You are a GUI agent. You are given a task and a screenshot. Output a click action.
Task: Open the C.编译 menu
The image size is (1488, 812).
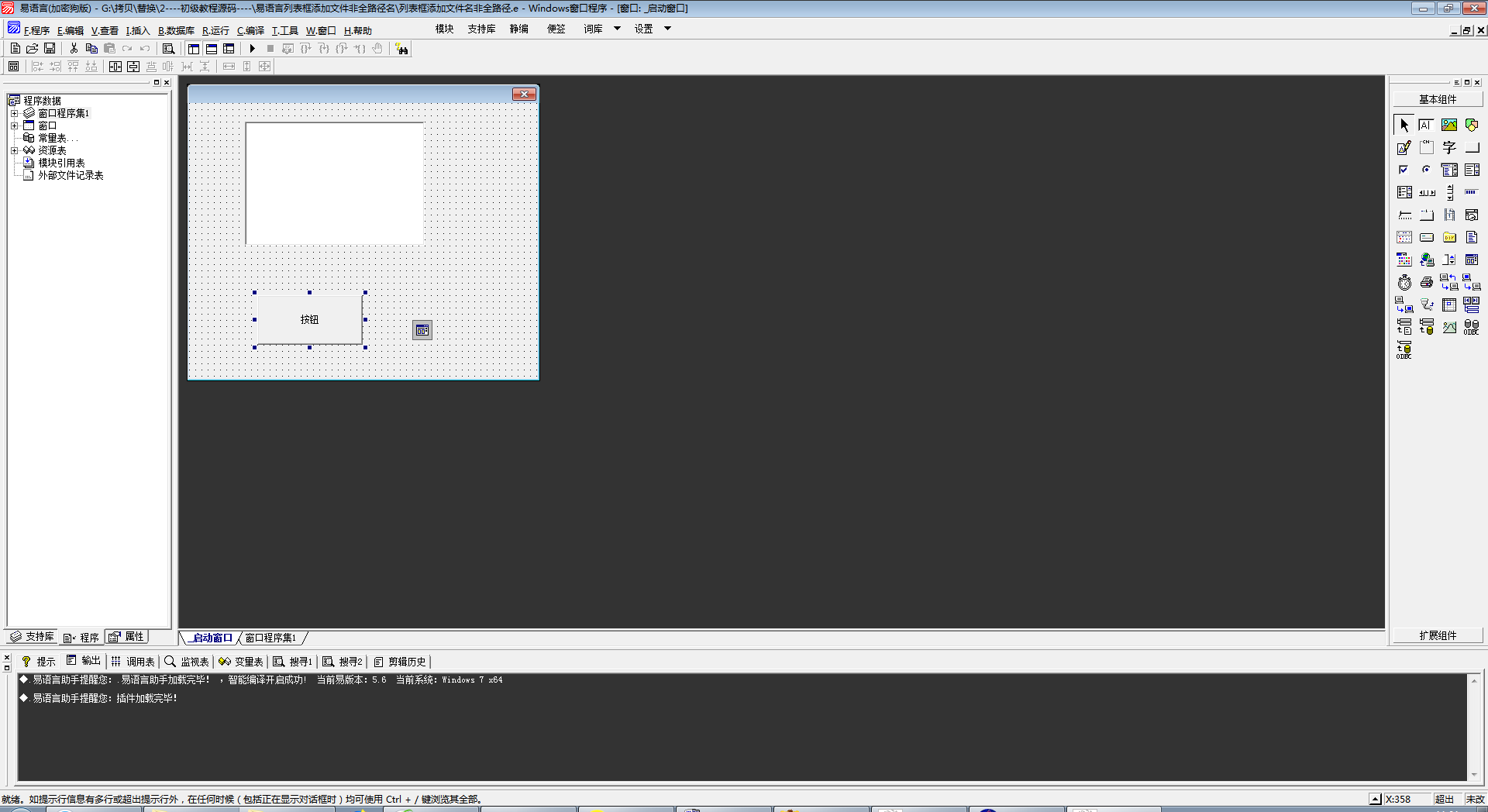point(250,31)
